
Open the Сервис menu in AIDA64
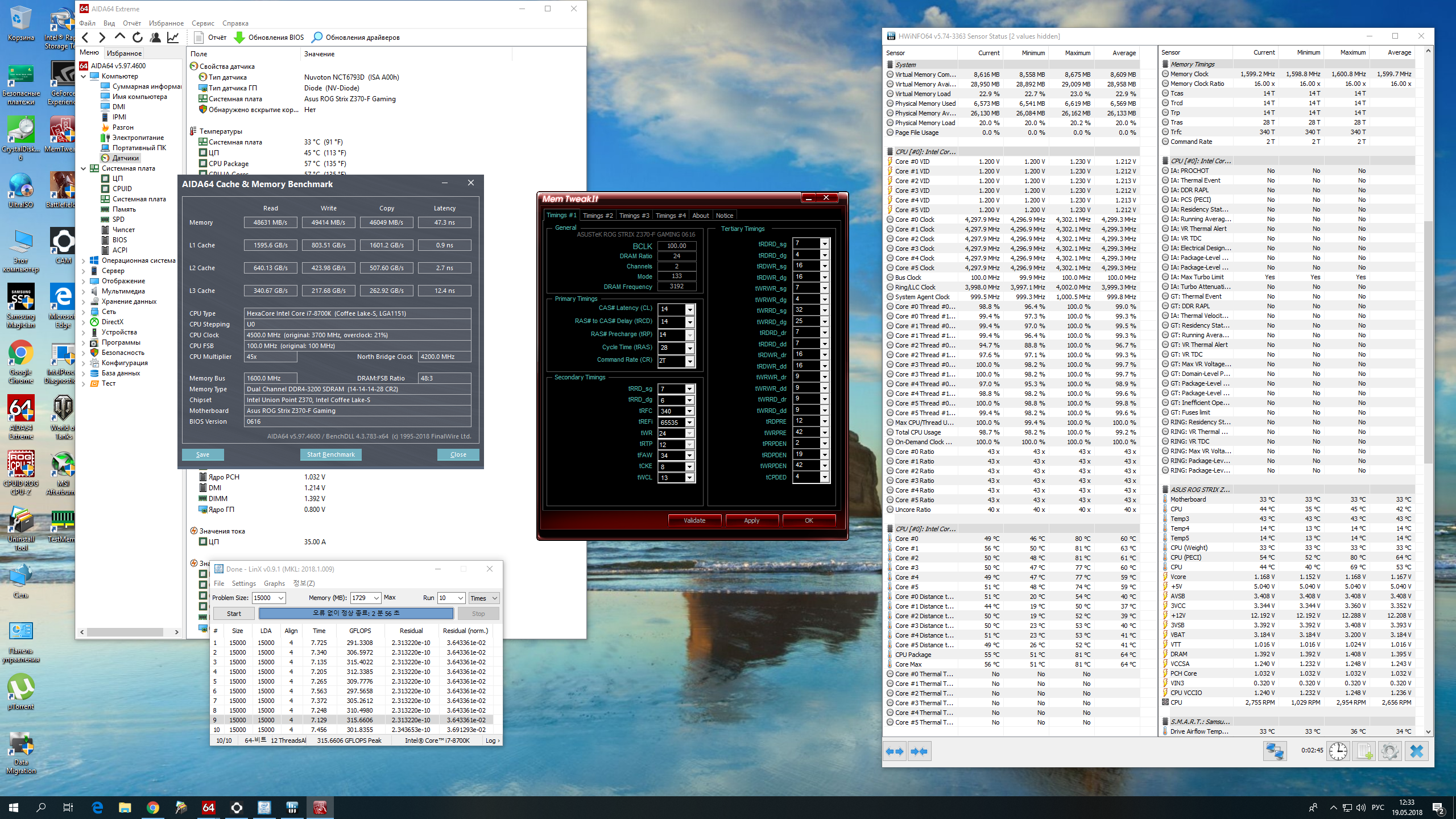point(202,23)
